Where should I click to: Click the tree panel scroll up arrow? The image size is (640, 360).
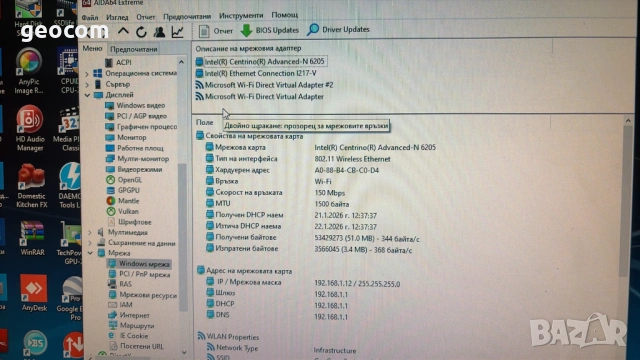click(x=181, y=62)
